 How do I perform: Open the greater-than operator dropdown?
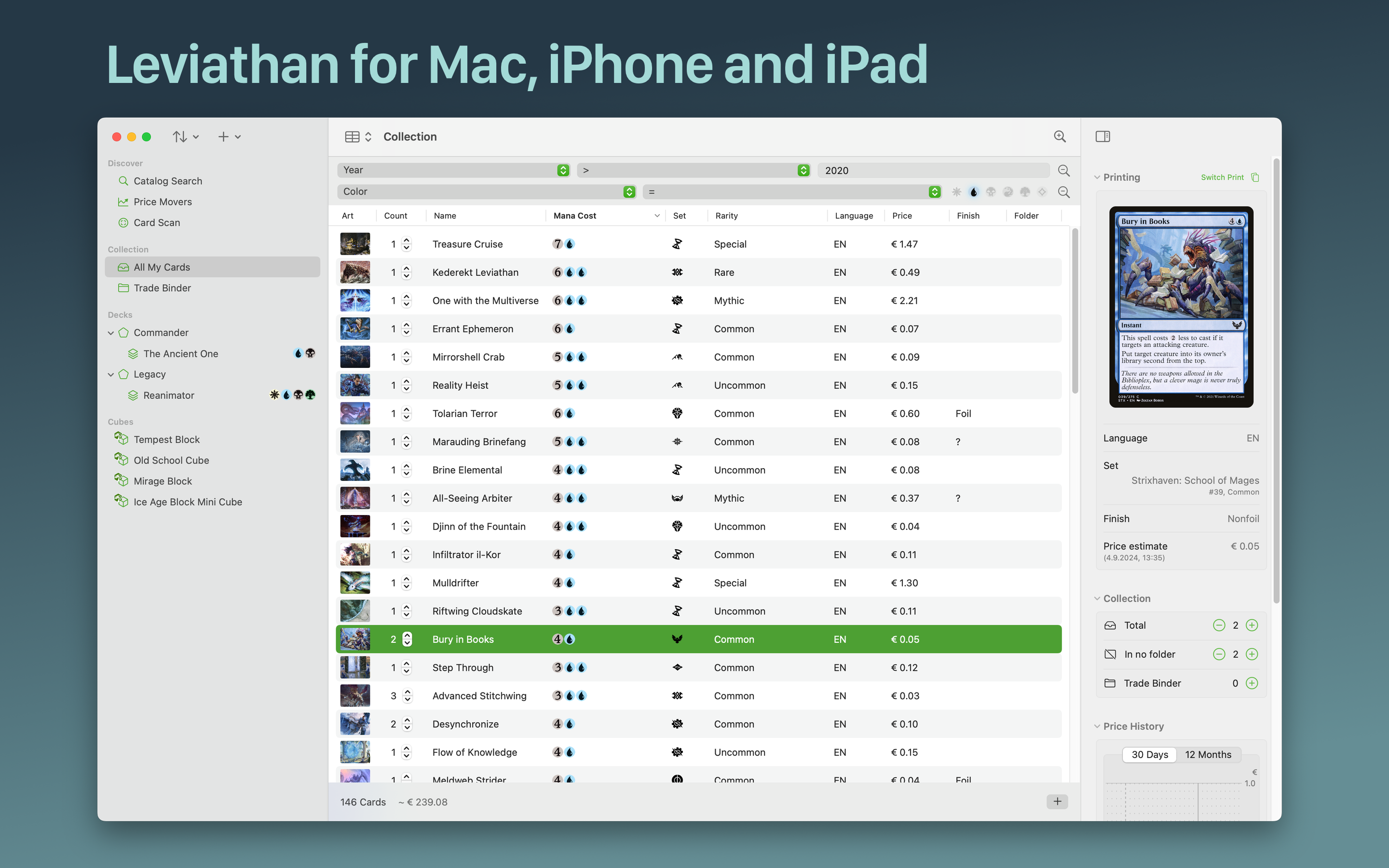point(694,170)
